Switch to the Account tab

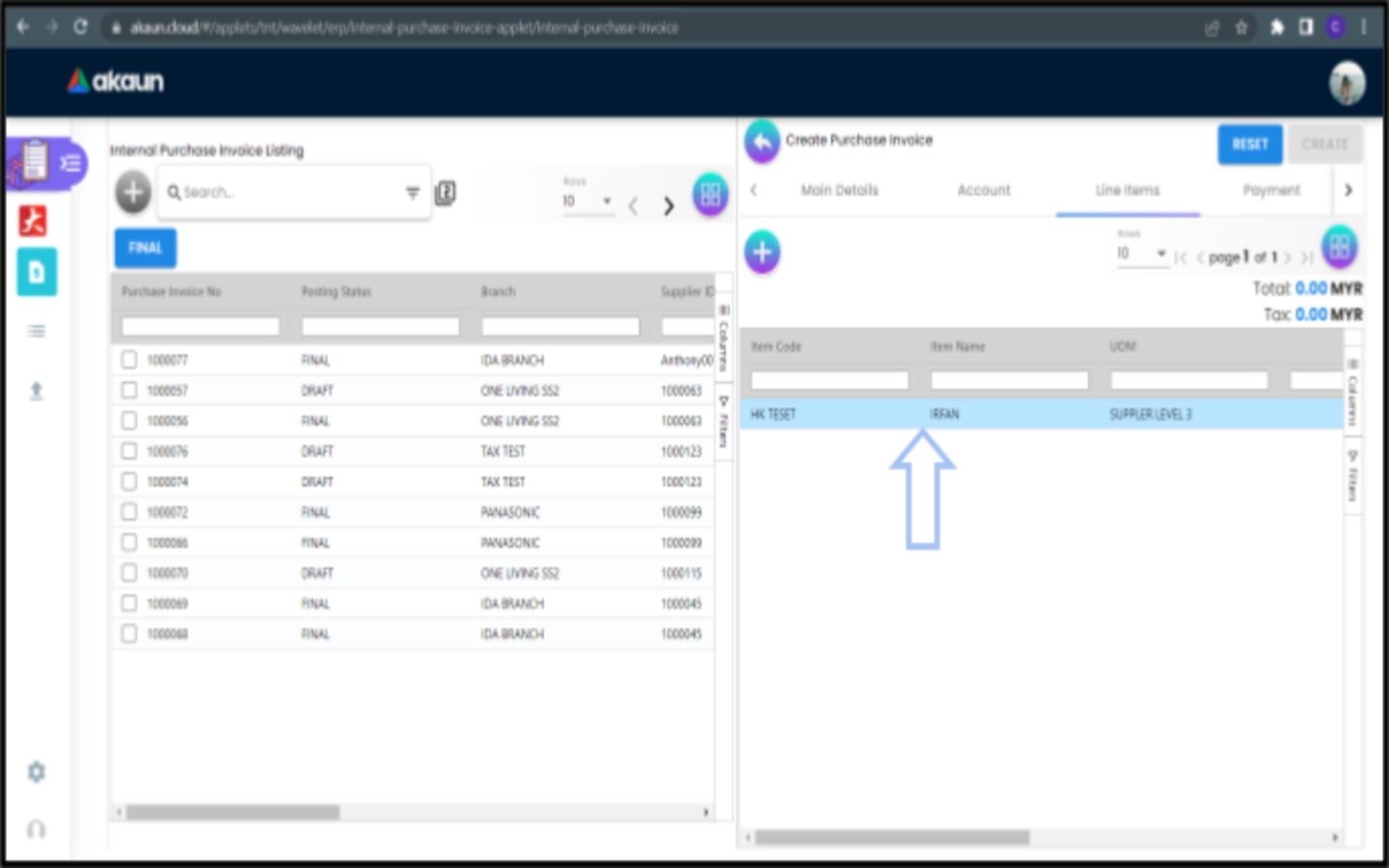pyautogui.click(x=984, y=190)
